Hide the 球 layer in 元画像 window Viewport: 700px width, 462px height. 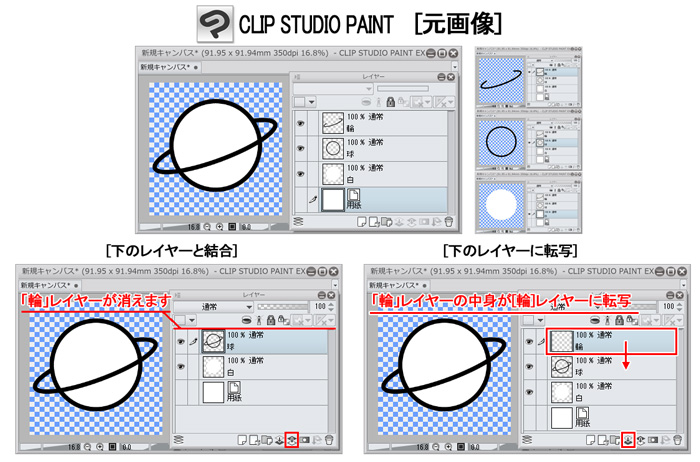300,148
